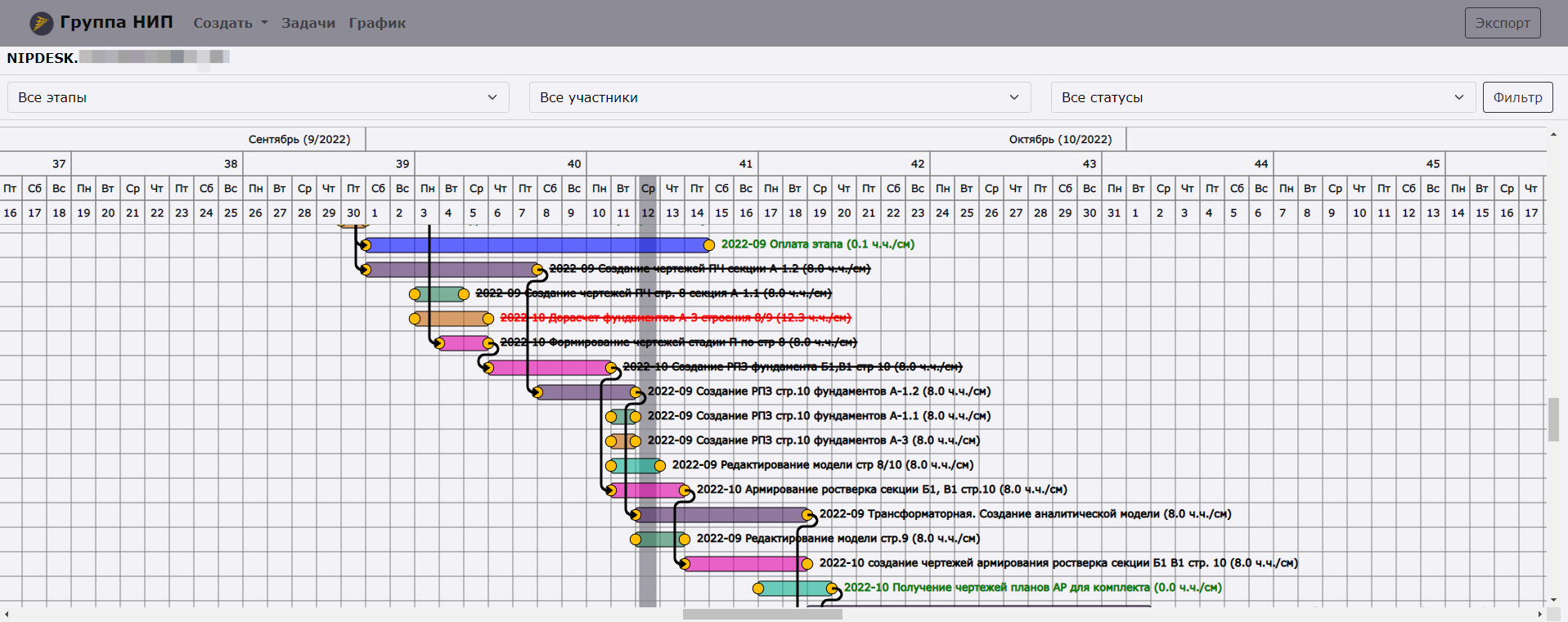
Task: Open the Задачи menu item
Action: [x=308, y=23]
